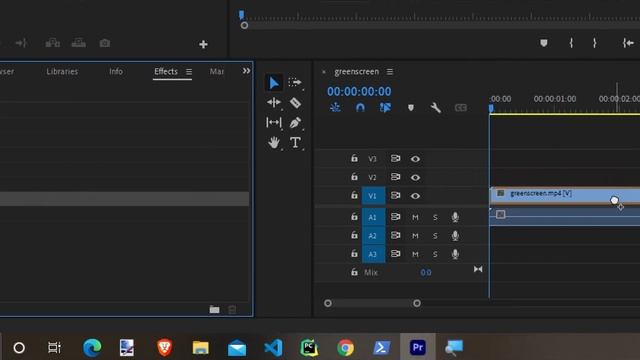Enable voice-over record on A2
Image resolution: width=640 pixels, height=360 pixels.
pyautogui.click(x=455, y=236)
